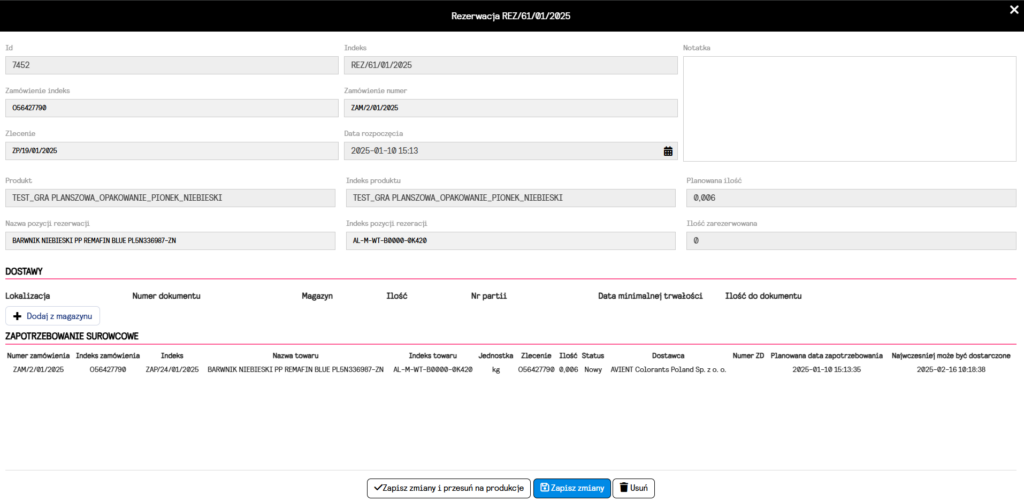Open the calendar picker in Data rozpoczęcia
1024x501 pixels.
668,151
